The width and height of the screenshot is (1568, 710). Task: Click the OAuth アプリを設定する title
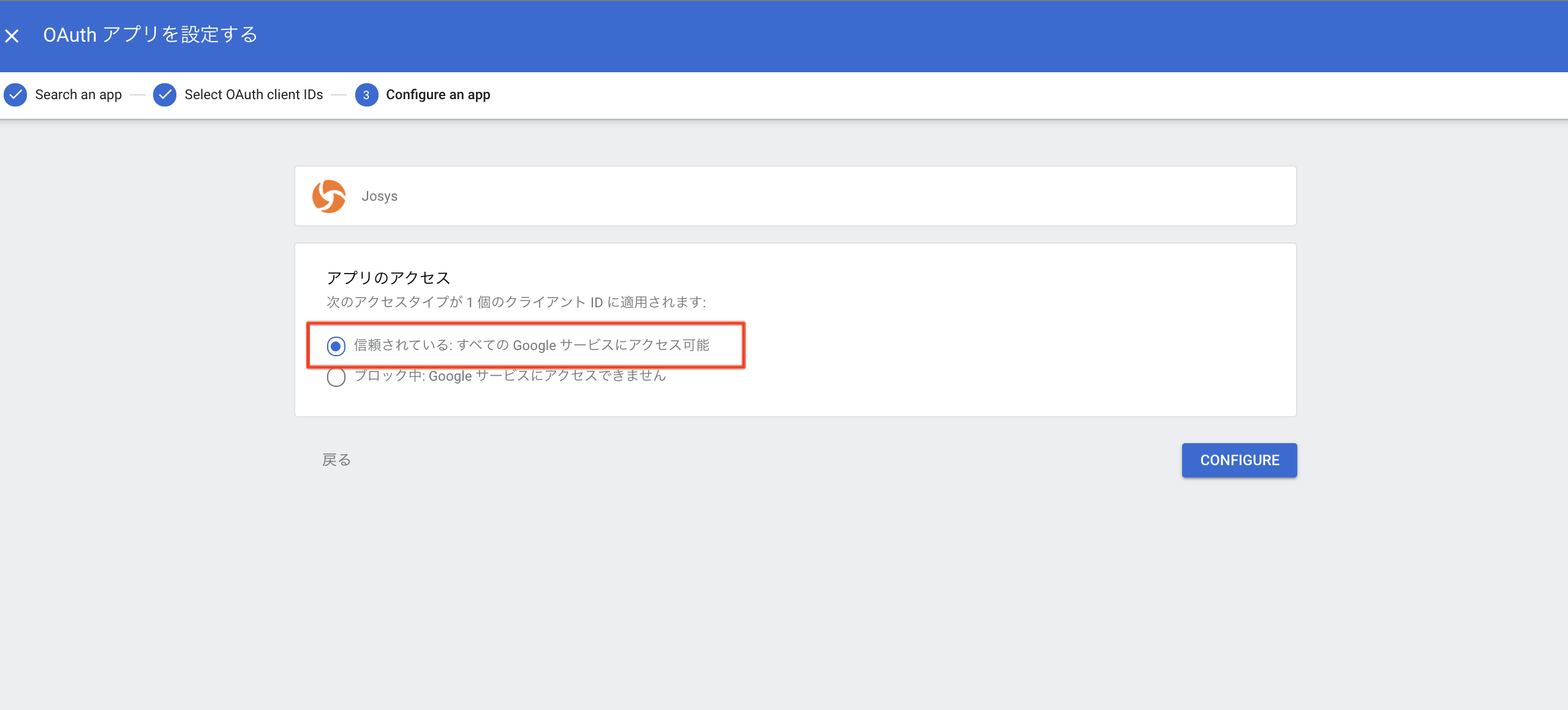(151, 35)
